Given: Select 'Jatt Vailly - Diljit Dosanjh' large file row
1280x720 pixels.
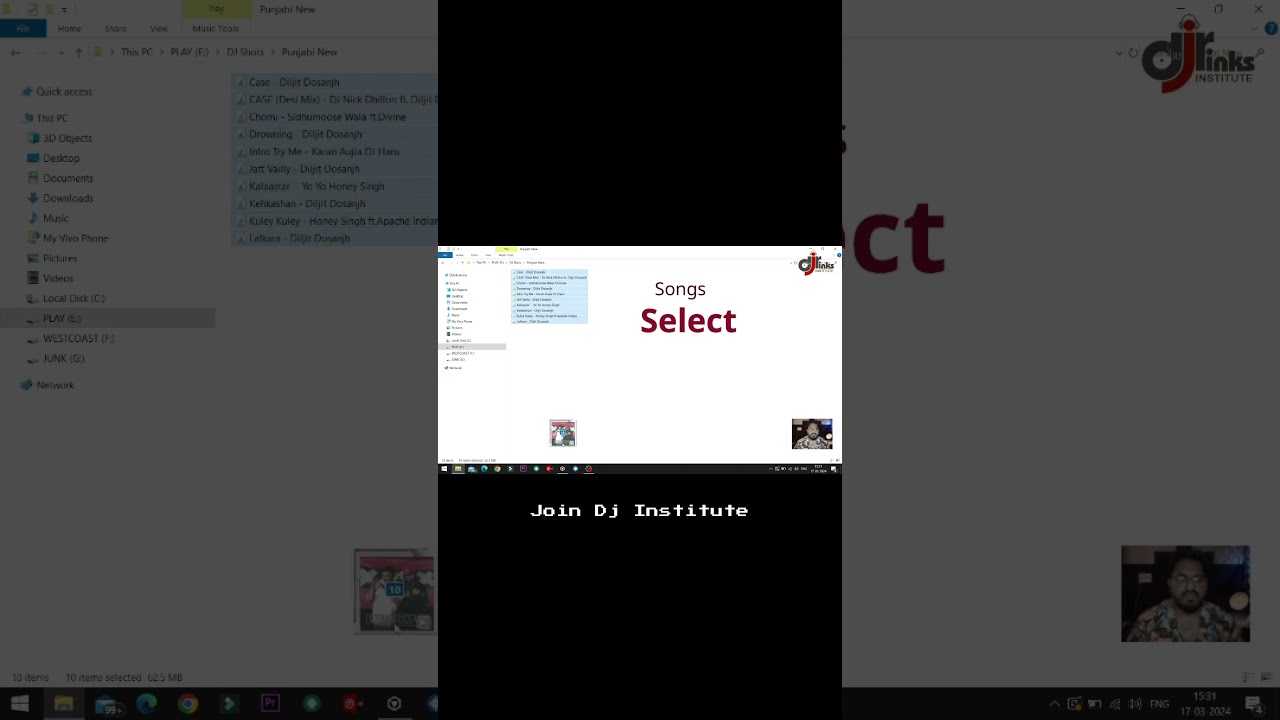Looking at the screenshot, I should coord(334,169).
